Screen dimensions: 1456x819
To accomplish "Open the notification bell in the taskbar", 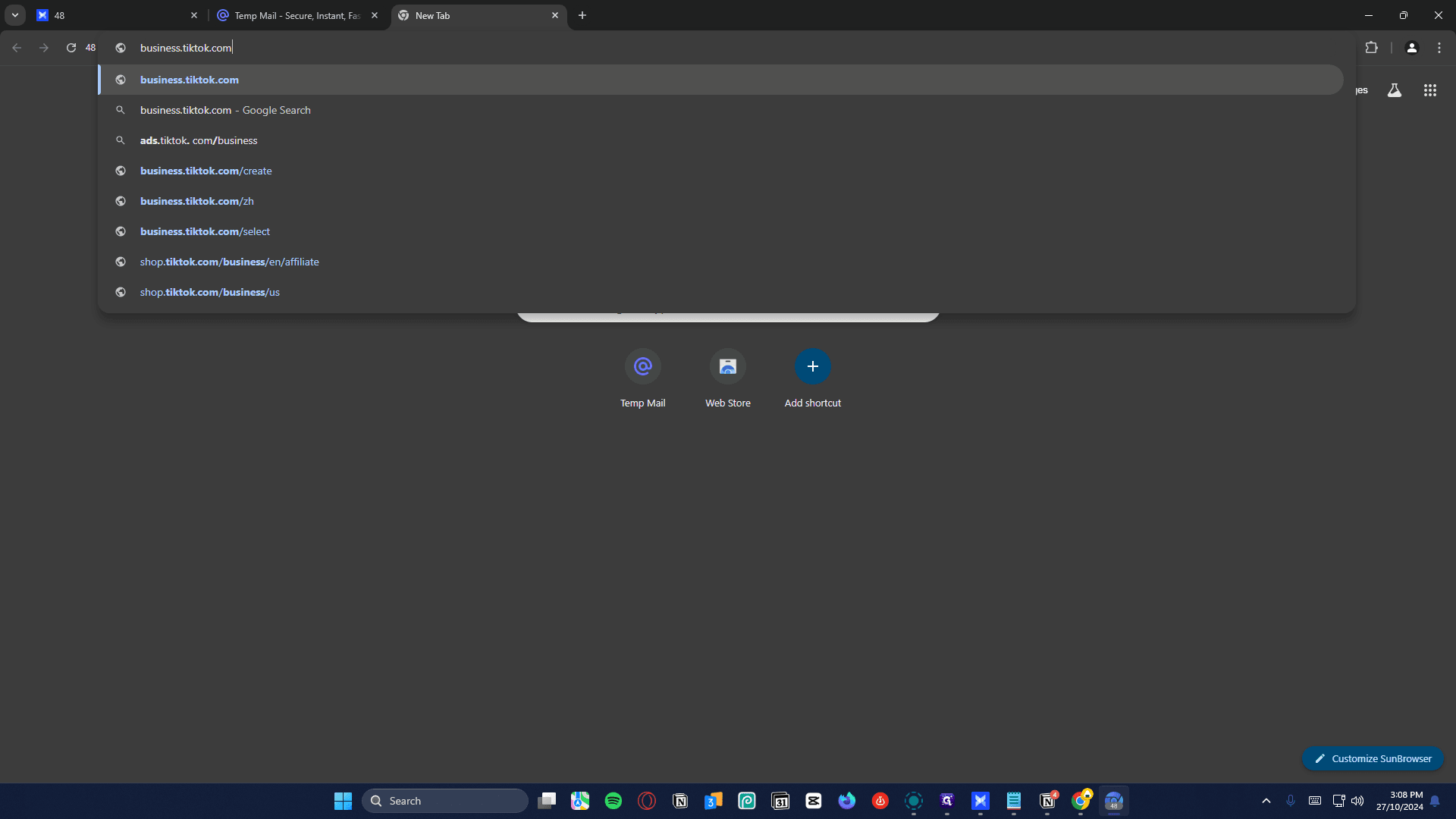I will point(1435,801).
